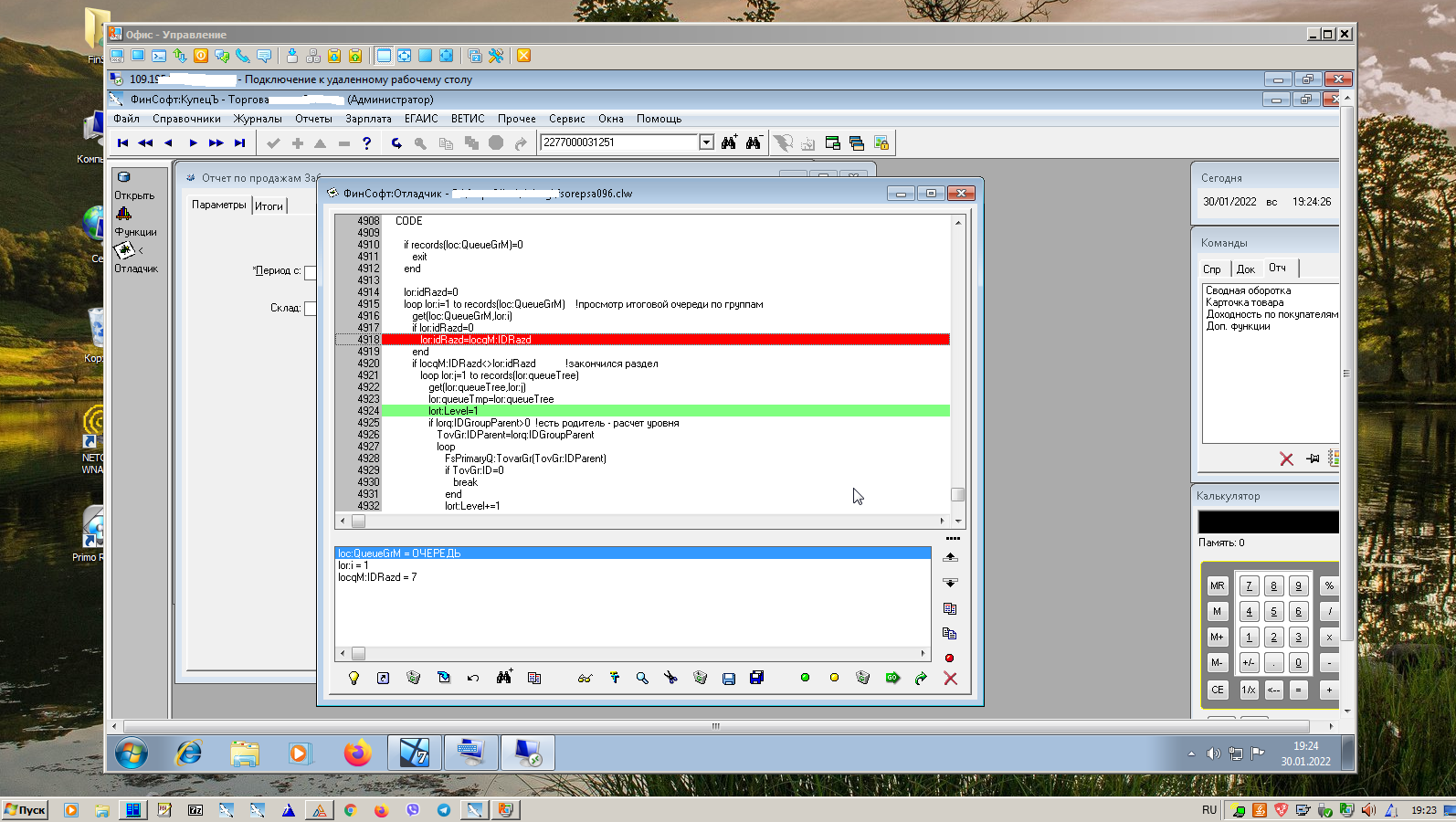Select Карточка товара in the commands list
The height and width of the screenshot is (822, 1456).
[1244, 302]
